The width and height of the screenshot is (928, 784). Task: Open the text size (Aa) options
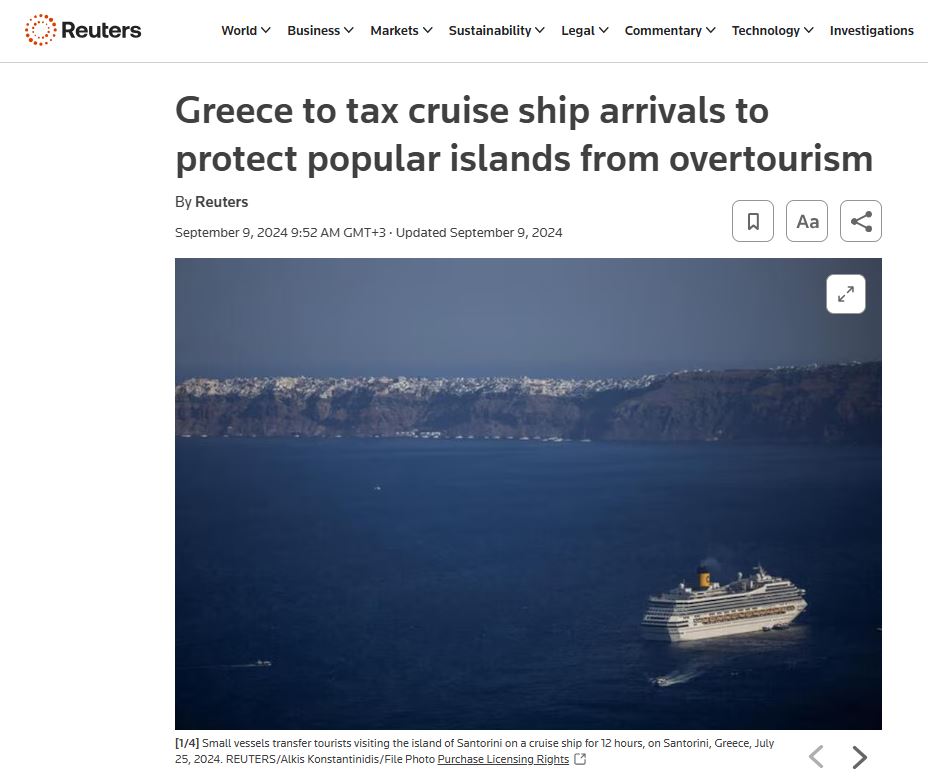(x=807, y=221)
